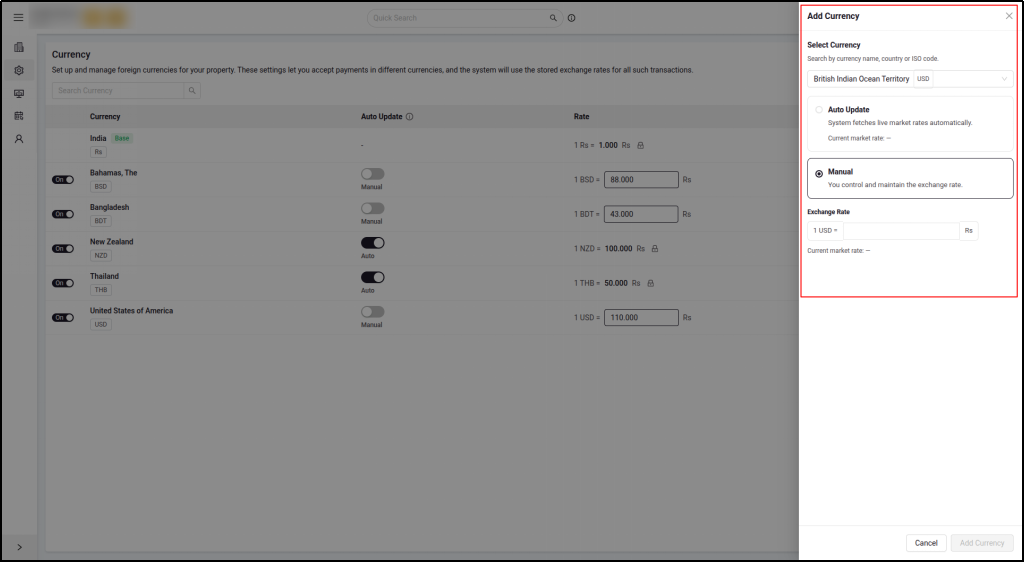The image size is (1024, 562).
Task: Click lock icon on Thailand rate
Action: click(650, 283)
